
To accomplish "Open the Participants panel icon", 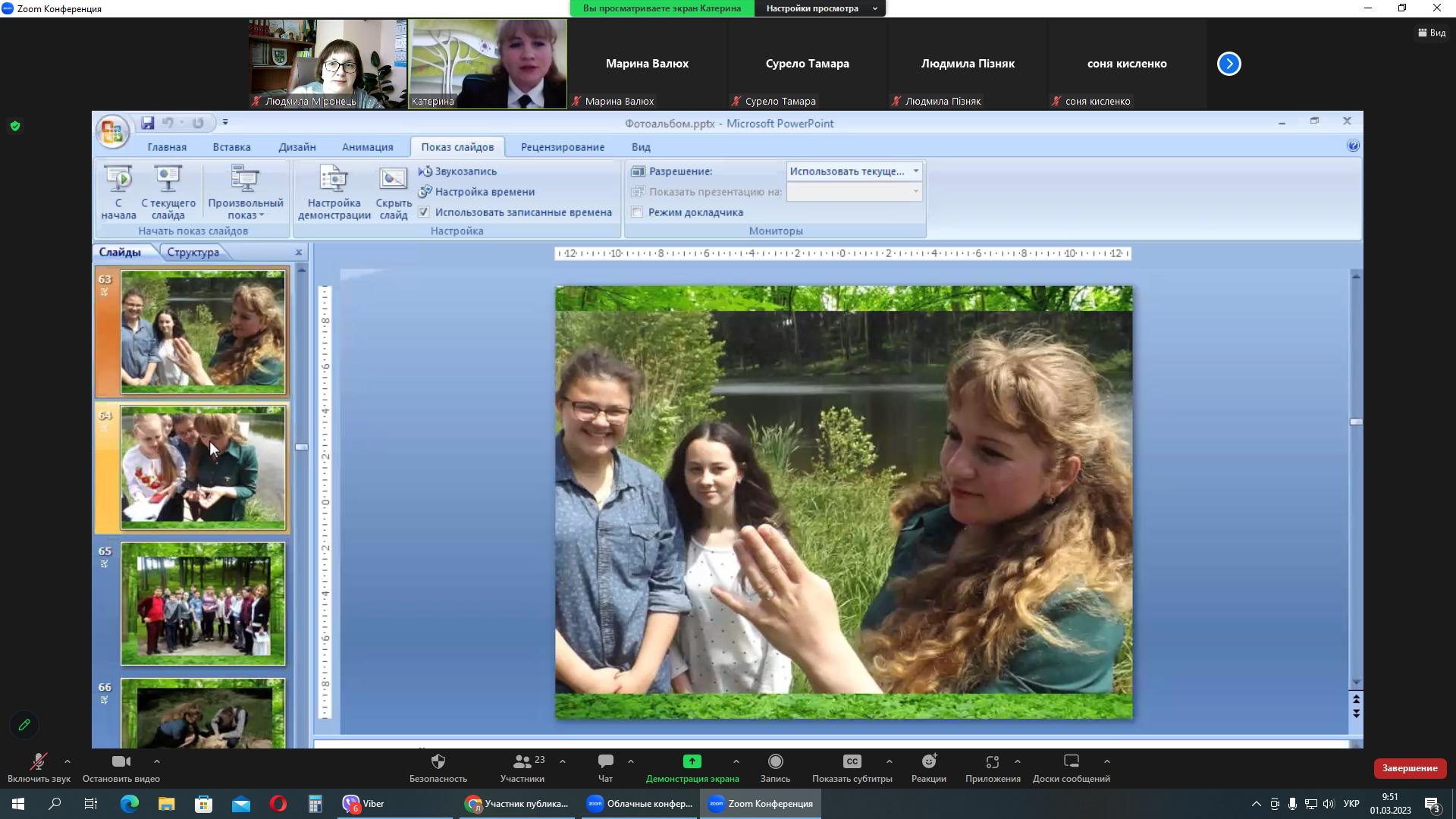I will tap(522, 761).
